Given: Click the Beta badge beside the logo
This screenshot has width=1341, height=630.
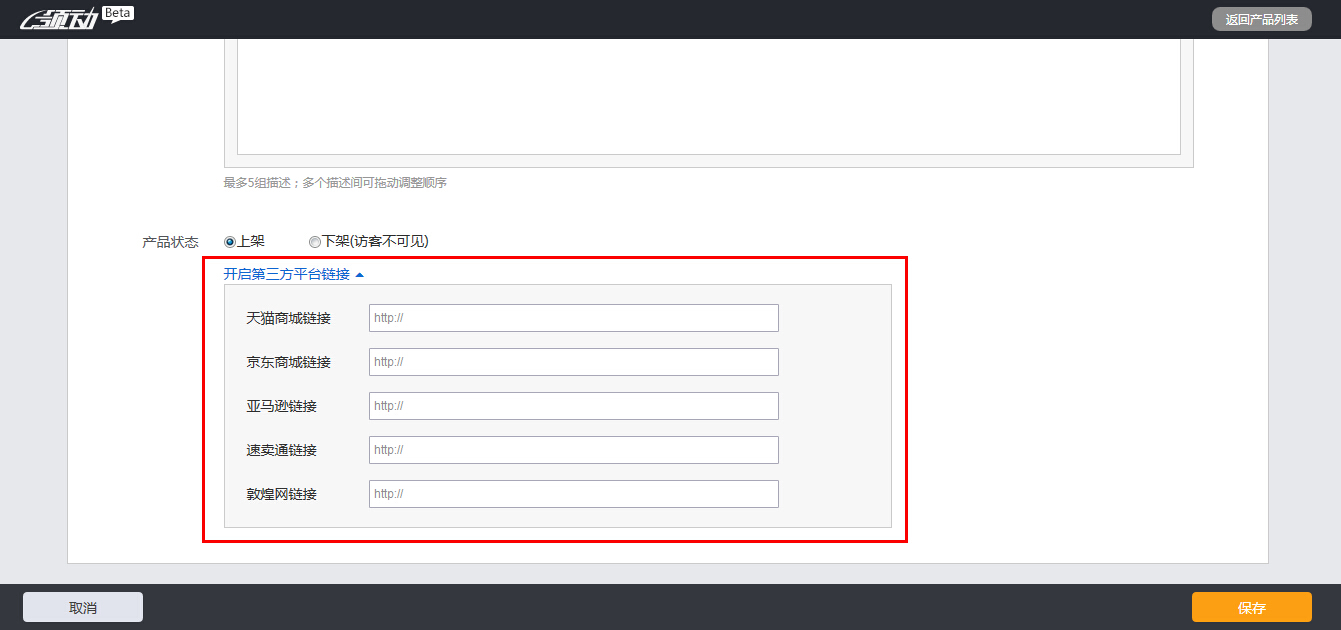Looking at the screenshot, I should [x=118, y=13].
